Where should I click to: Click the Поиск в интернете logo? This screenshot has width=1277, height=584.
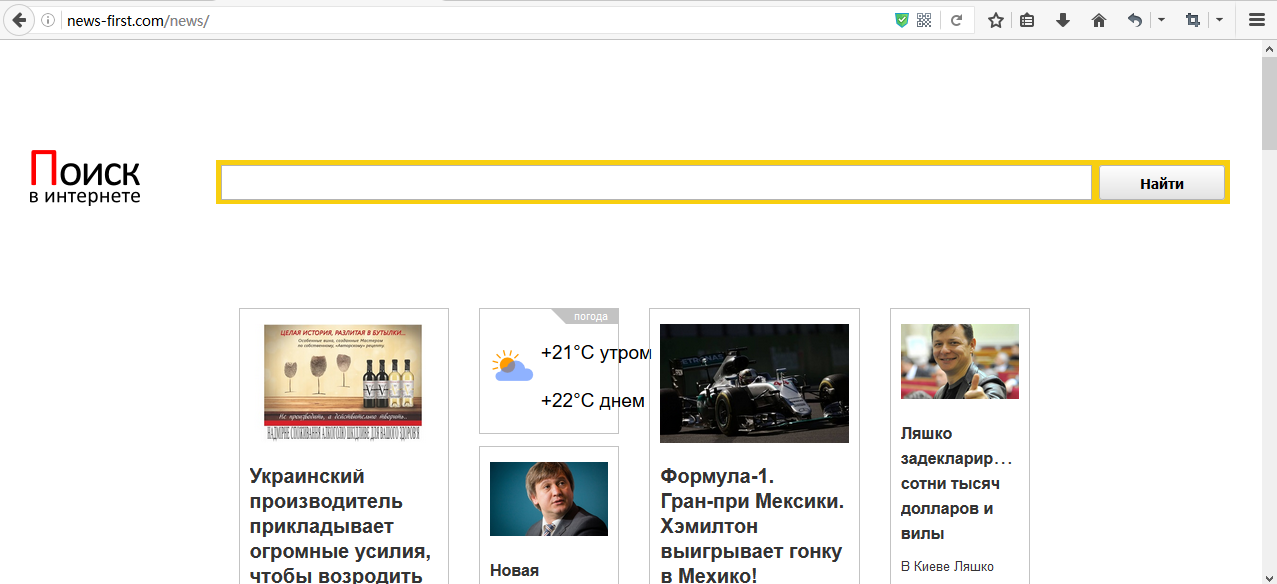[85, 177]
